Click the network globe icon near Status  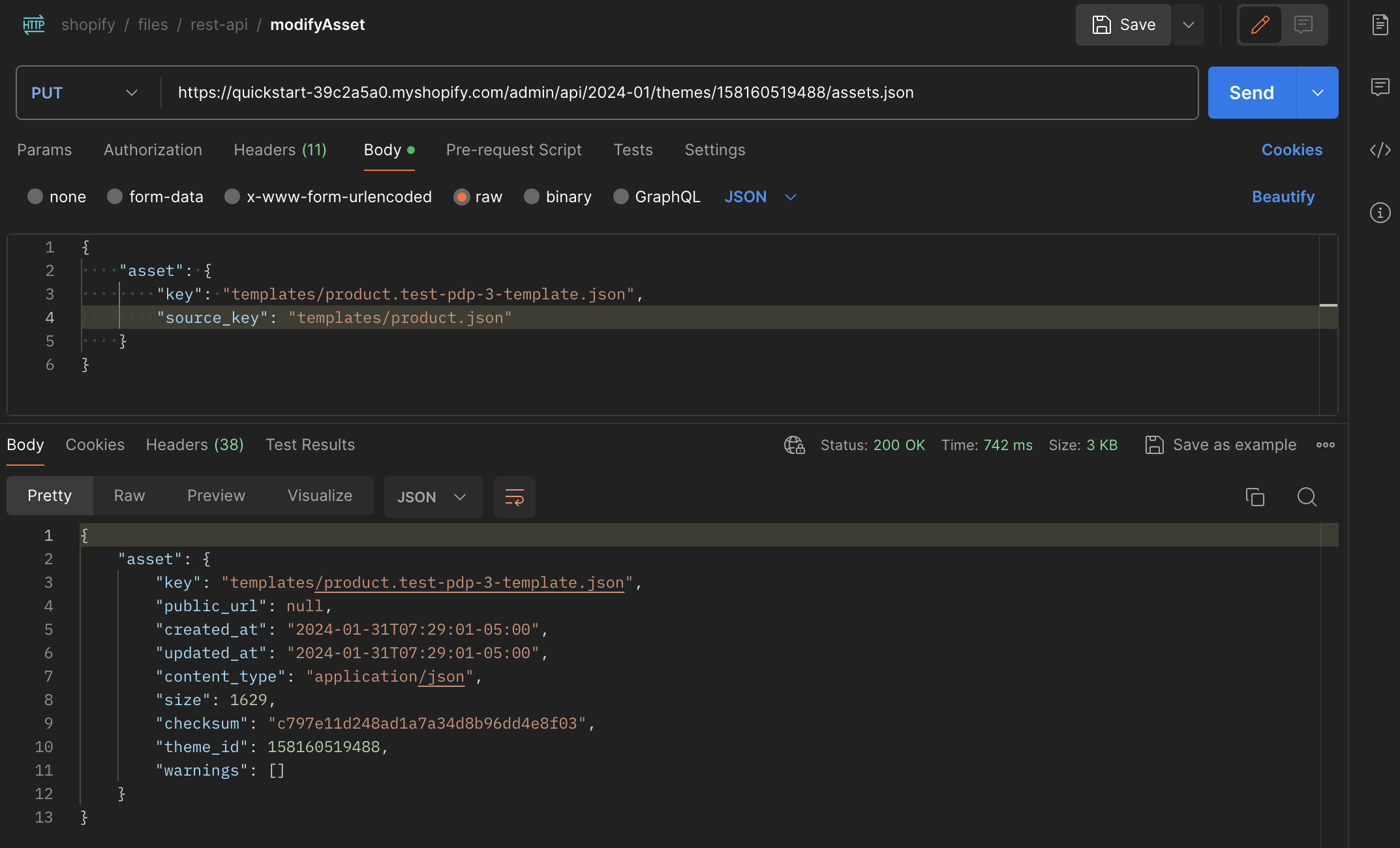(x=794, y=445)
